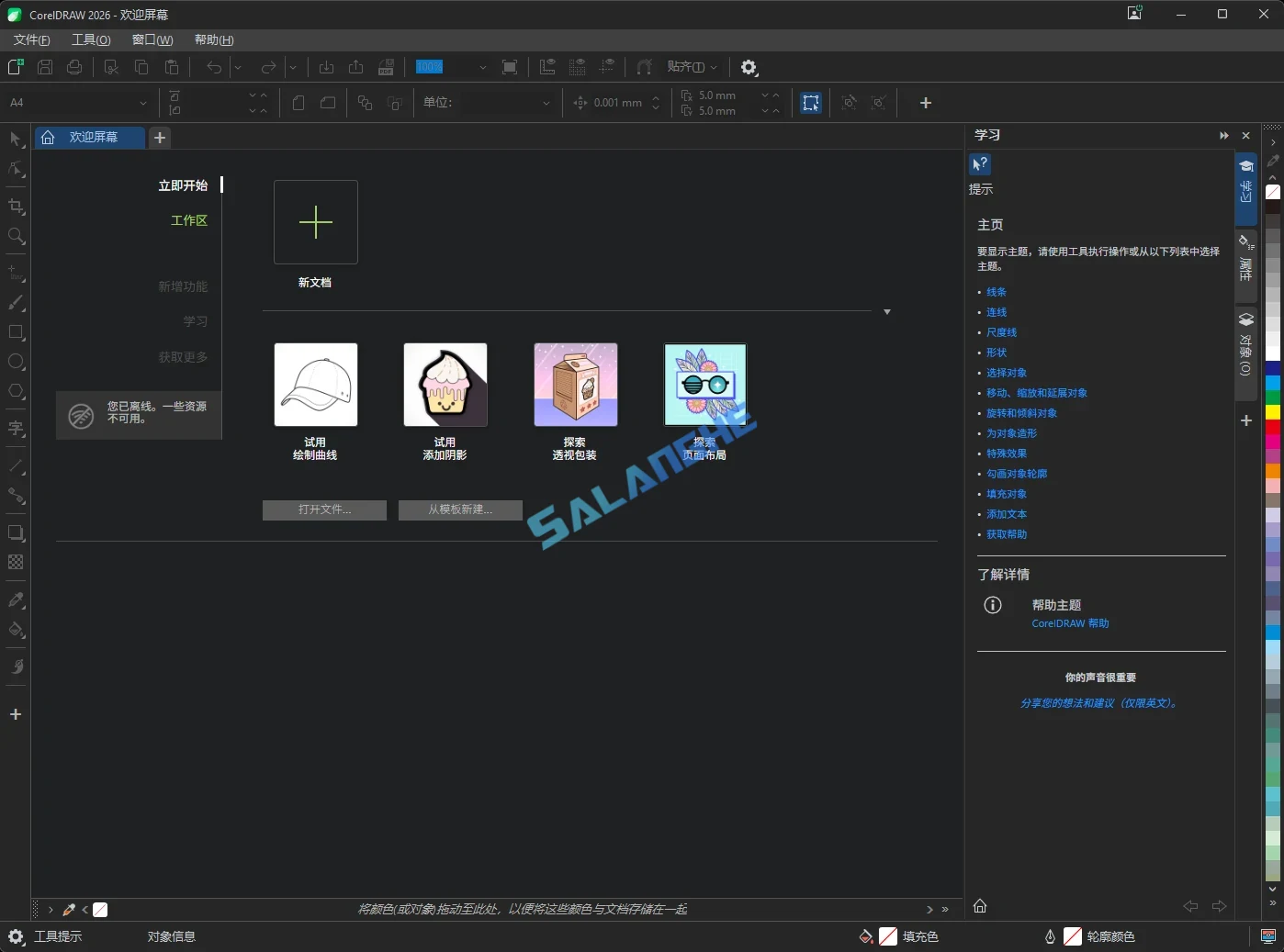Viewport: 1284px width, 952px height.
Task: Open the 文件(F) menu
Action: point(32,40)
